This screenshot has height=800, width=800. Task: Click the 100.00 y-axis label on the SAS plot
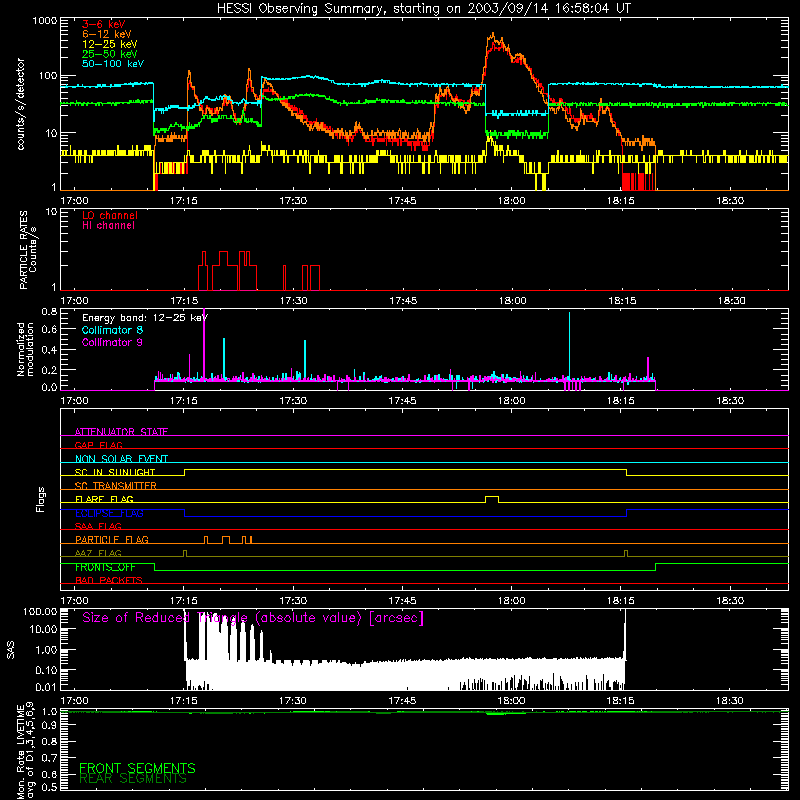(40, 611)
